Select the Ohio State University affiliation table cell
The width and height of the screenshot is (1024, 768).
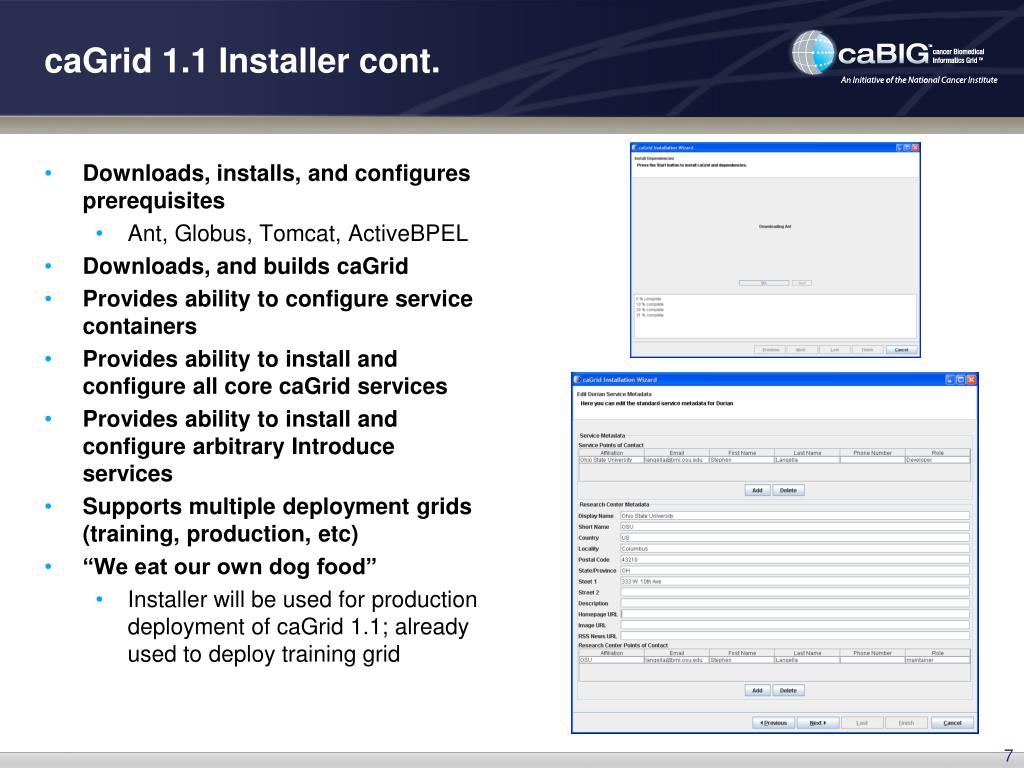click(611, 460)
